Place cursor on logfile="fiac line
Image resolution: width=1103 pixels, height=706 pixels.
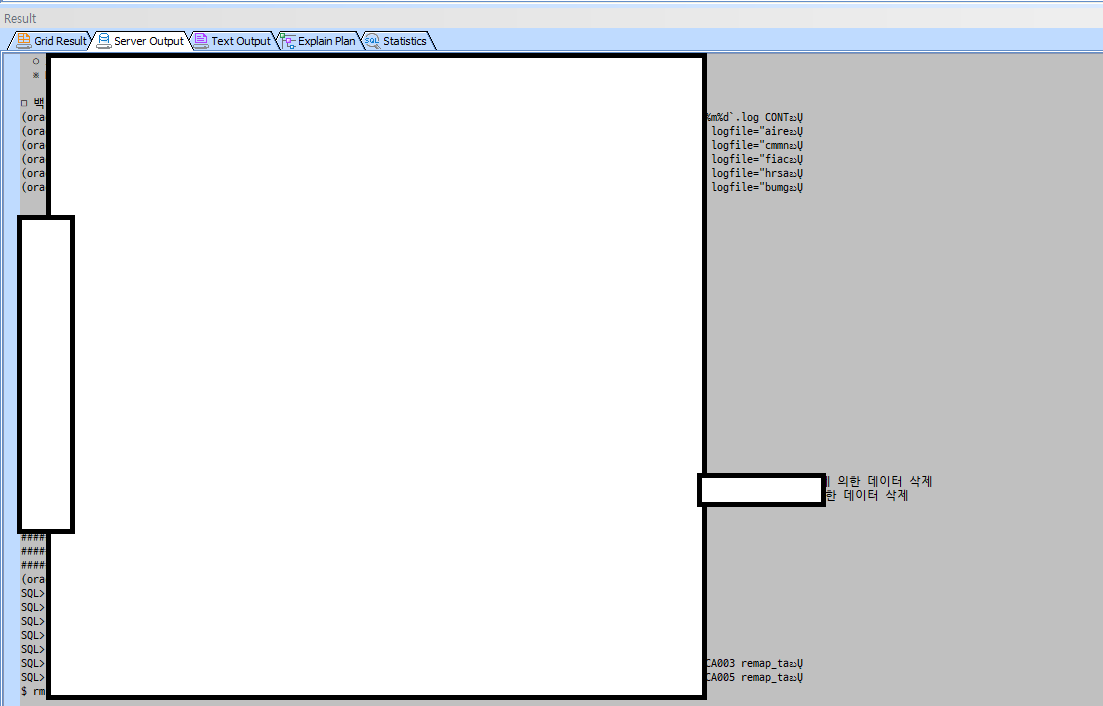coord(757,159)
